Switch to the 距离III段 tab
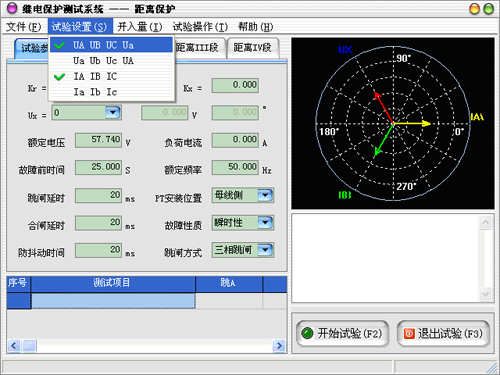The image size is (500, 375). pyautogui.click(x=200, y=48)
